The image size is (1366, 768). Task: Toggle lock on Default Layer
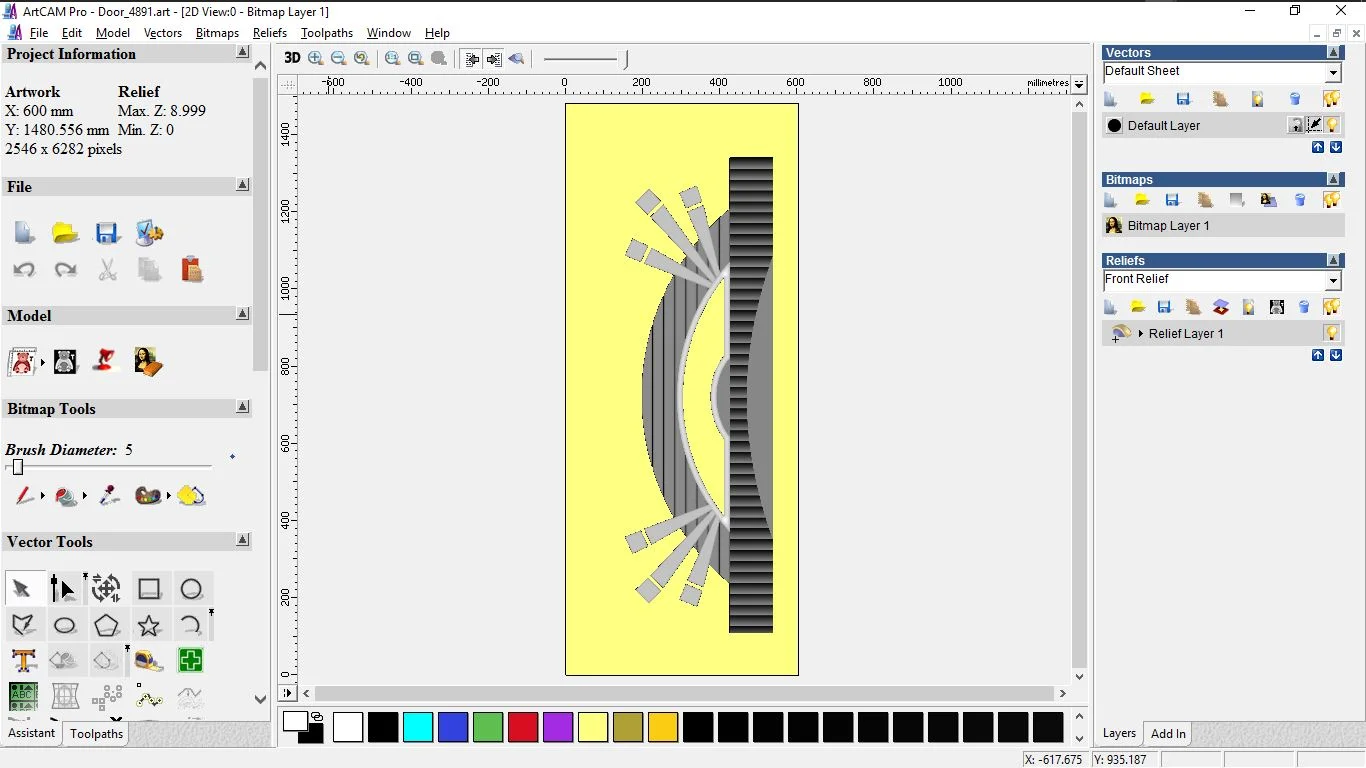[1296, 125]
